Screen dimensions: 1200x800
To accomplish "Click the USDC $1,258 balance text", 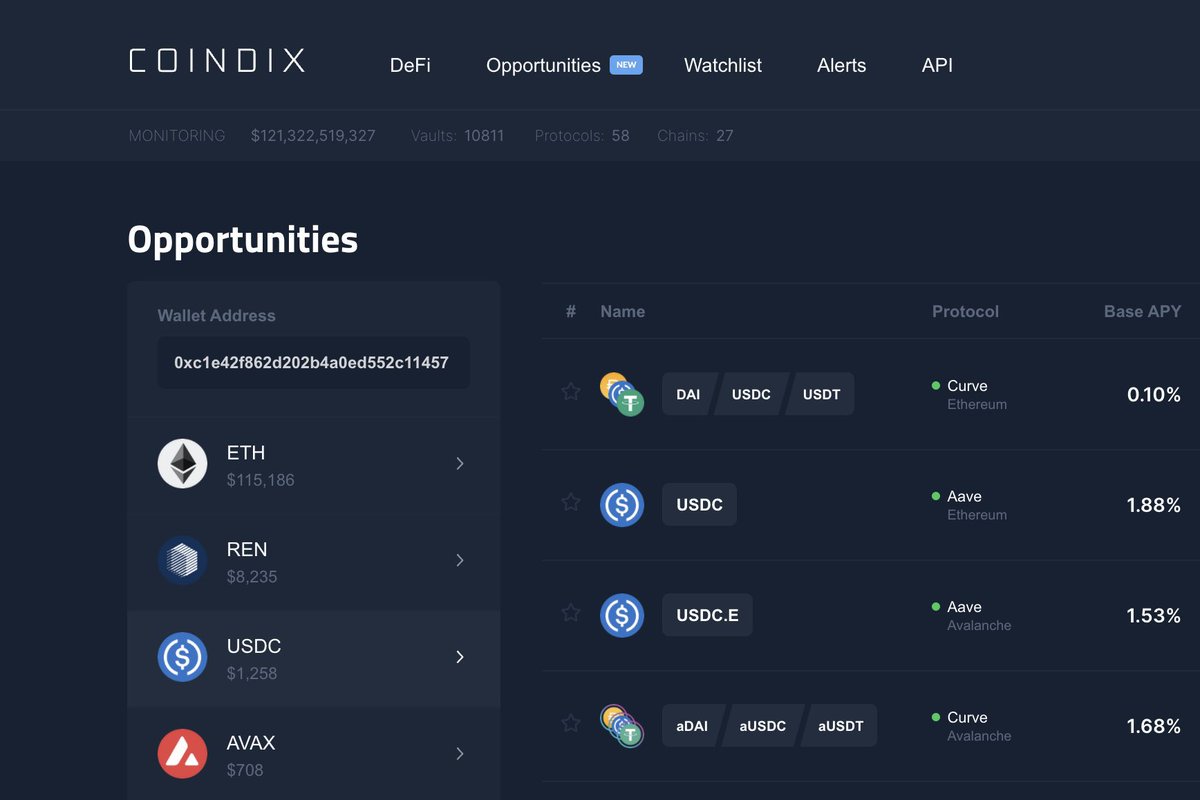I will pyautogui.click(x=252, y=674).
